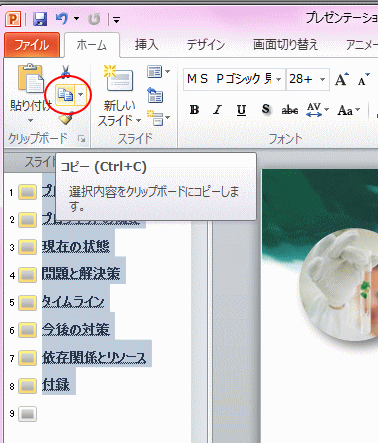The image size is (378, 443).
Task: Select slide 5 icon in outline
Action: (28, 303)
